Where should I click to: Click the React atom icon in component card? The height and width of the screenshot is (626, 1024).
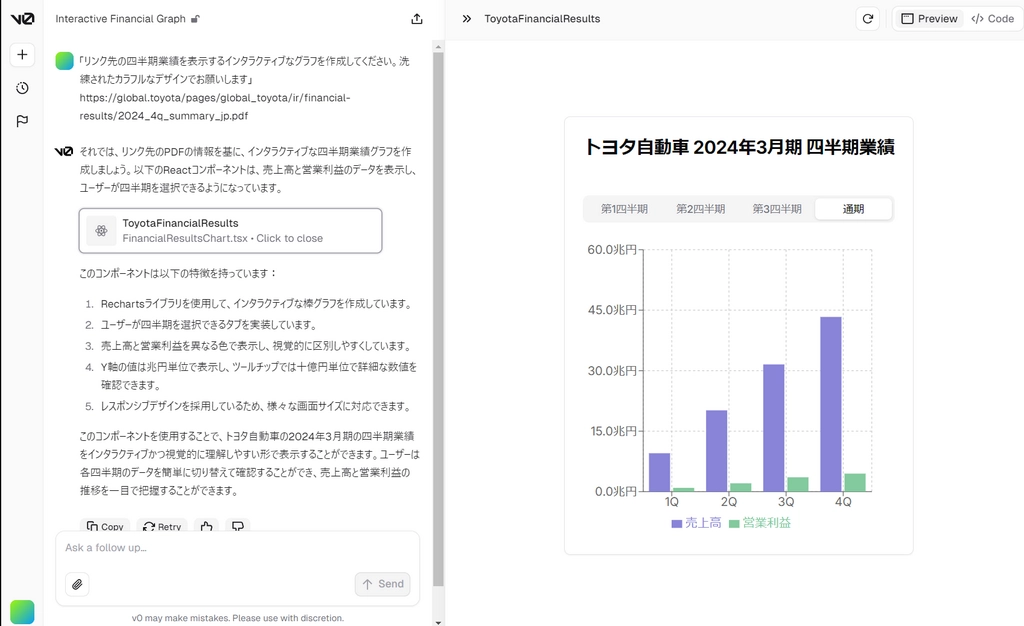click(101, 230)
